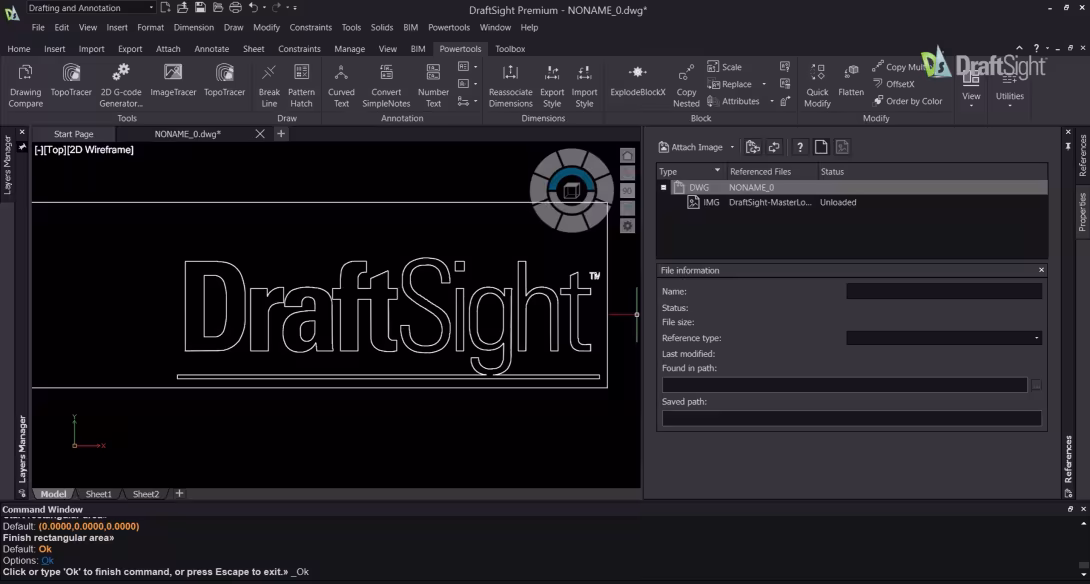Print the drawing using the printer icon
Screen dimensions: 1090x584
pos(235,8)
